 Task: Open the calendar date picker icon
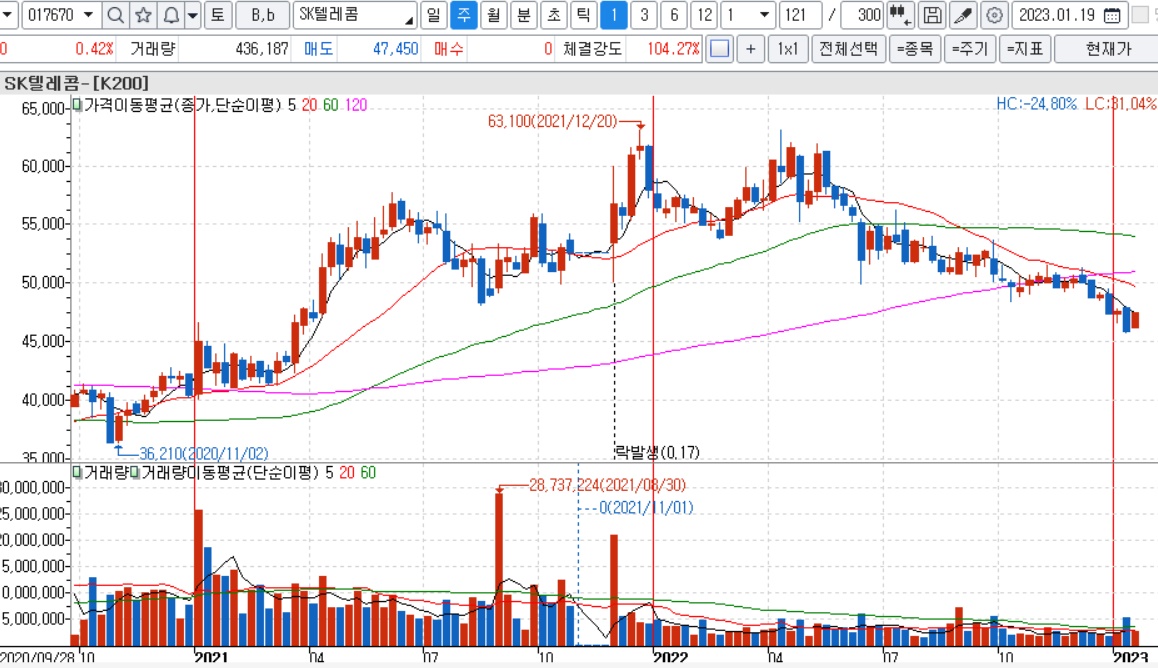[1111, 15]
